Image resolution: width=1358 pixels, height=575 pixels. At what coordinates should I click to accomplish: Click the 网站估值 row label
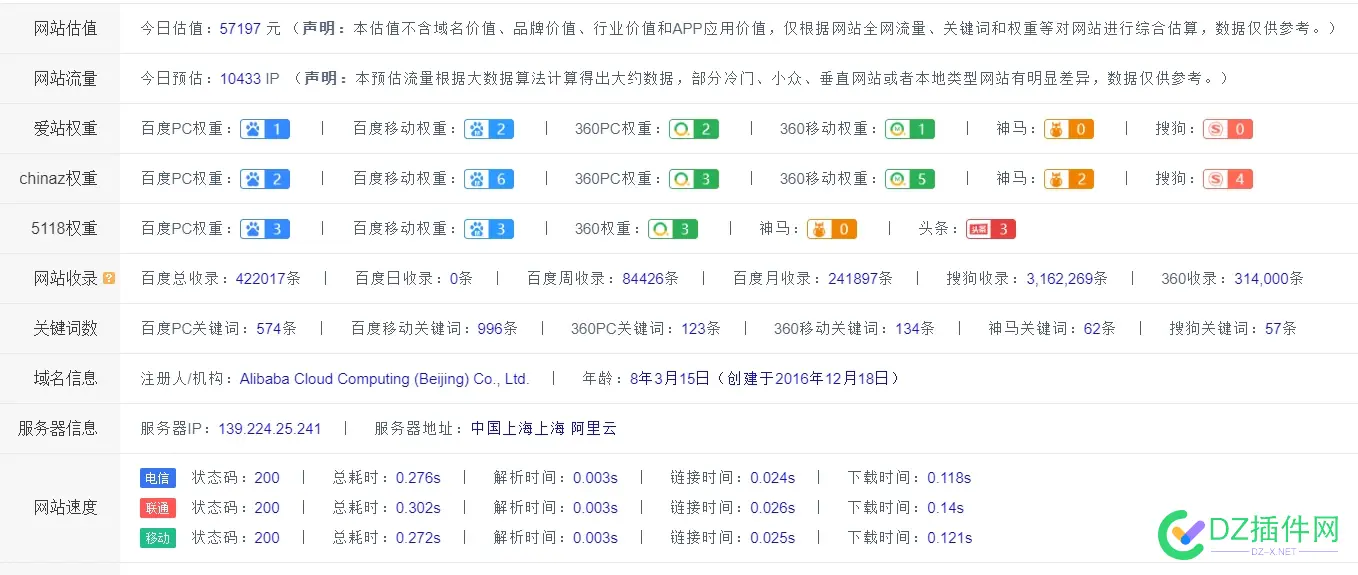point(65,28)
